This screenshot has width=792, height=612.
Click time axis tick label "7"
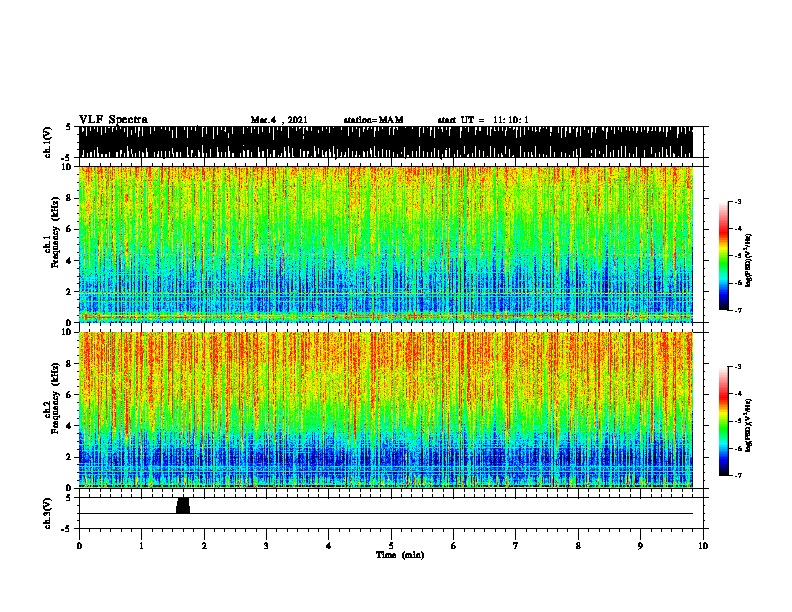pyautogui.click(x=516, y=546)
